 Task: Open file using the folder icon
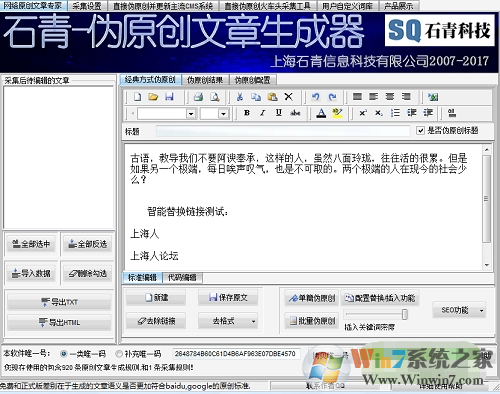pyautogui.click(x=153, y=97)
